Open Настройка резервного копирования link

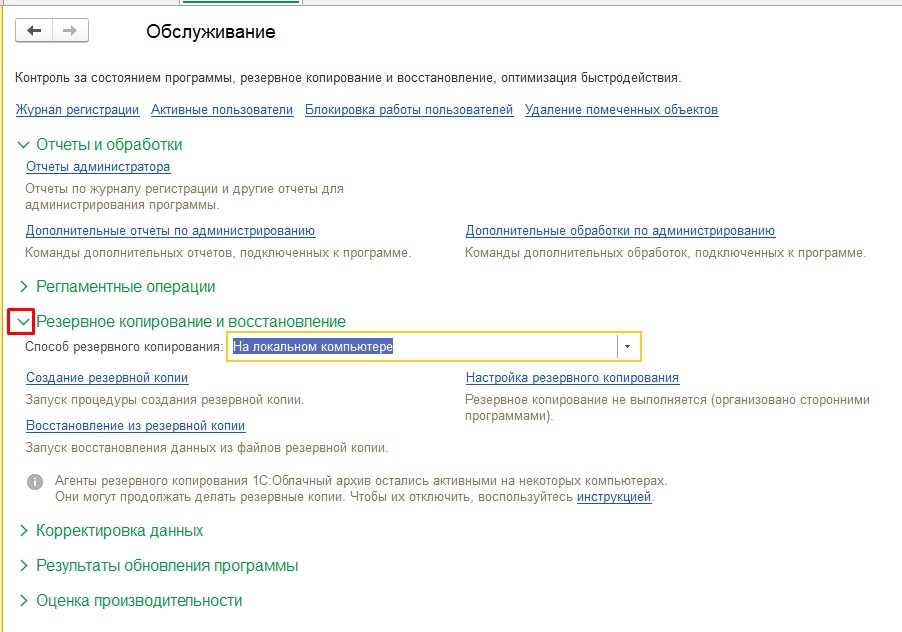(572, 378)
